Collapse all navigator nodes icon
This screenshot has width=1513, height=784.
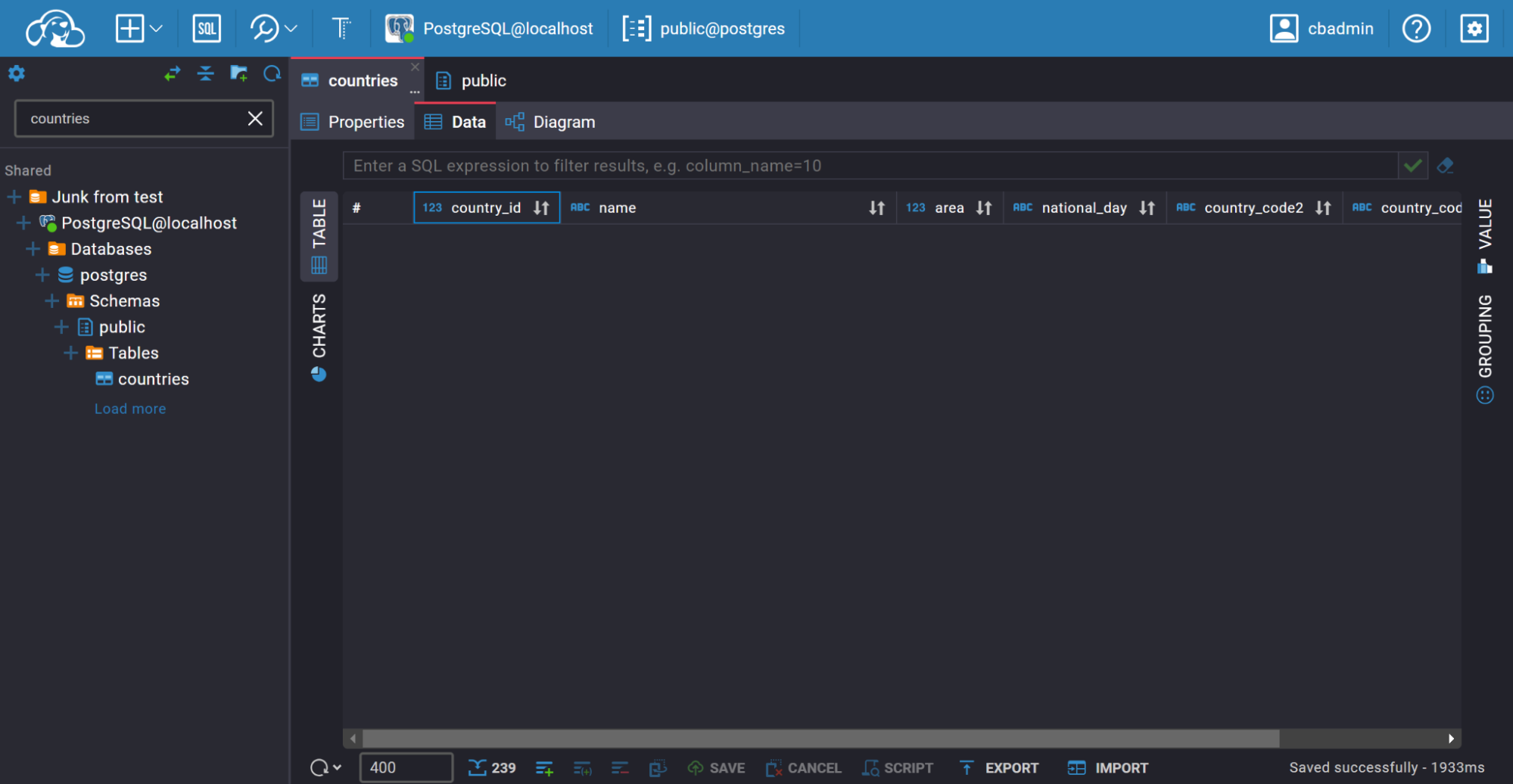coord(205,73)
